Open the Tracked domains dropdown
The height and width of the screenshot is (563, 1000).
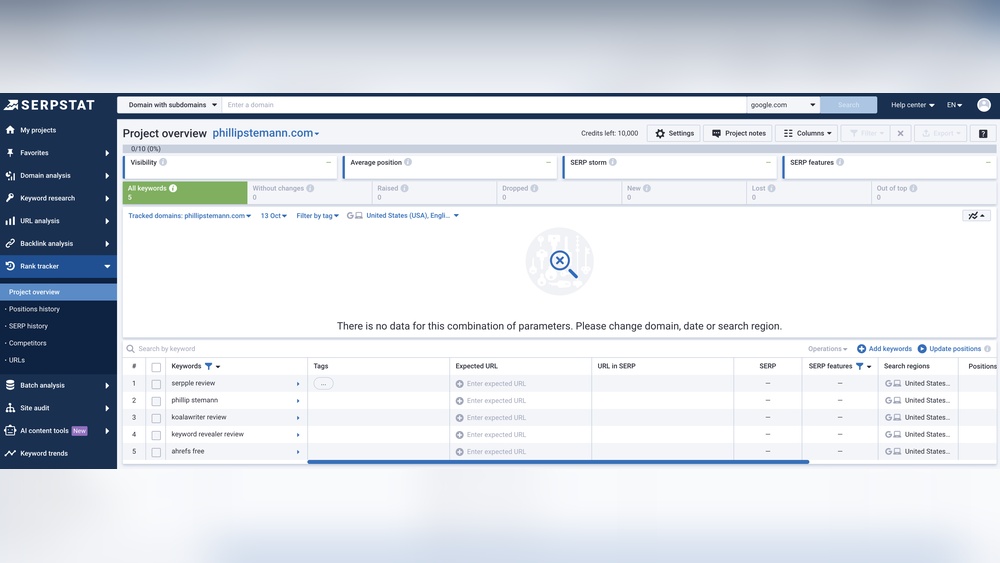[x=189, y=216]
